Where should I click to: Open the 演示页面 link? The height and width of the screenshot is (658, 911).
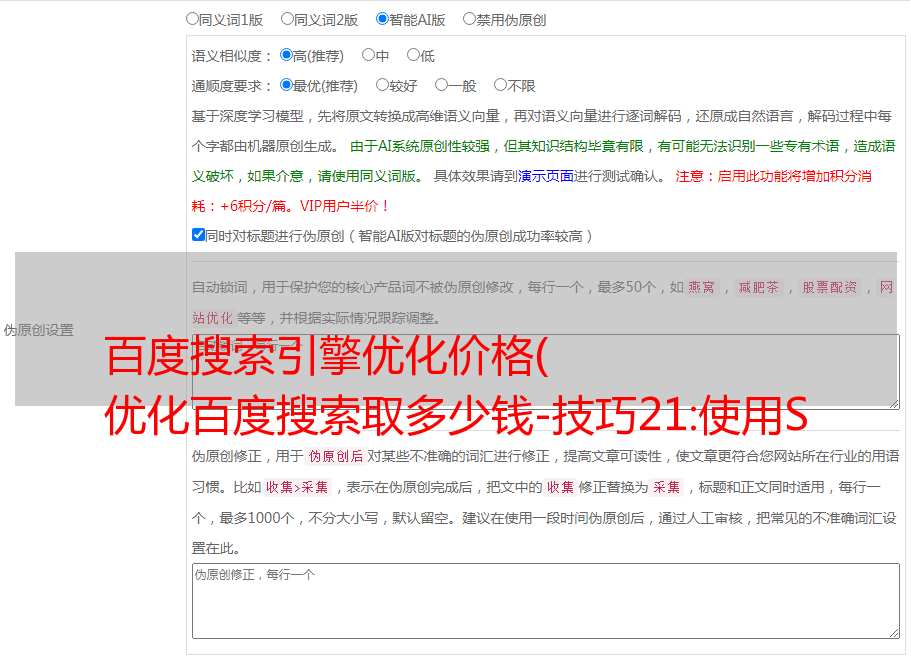tap(545, 176)
